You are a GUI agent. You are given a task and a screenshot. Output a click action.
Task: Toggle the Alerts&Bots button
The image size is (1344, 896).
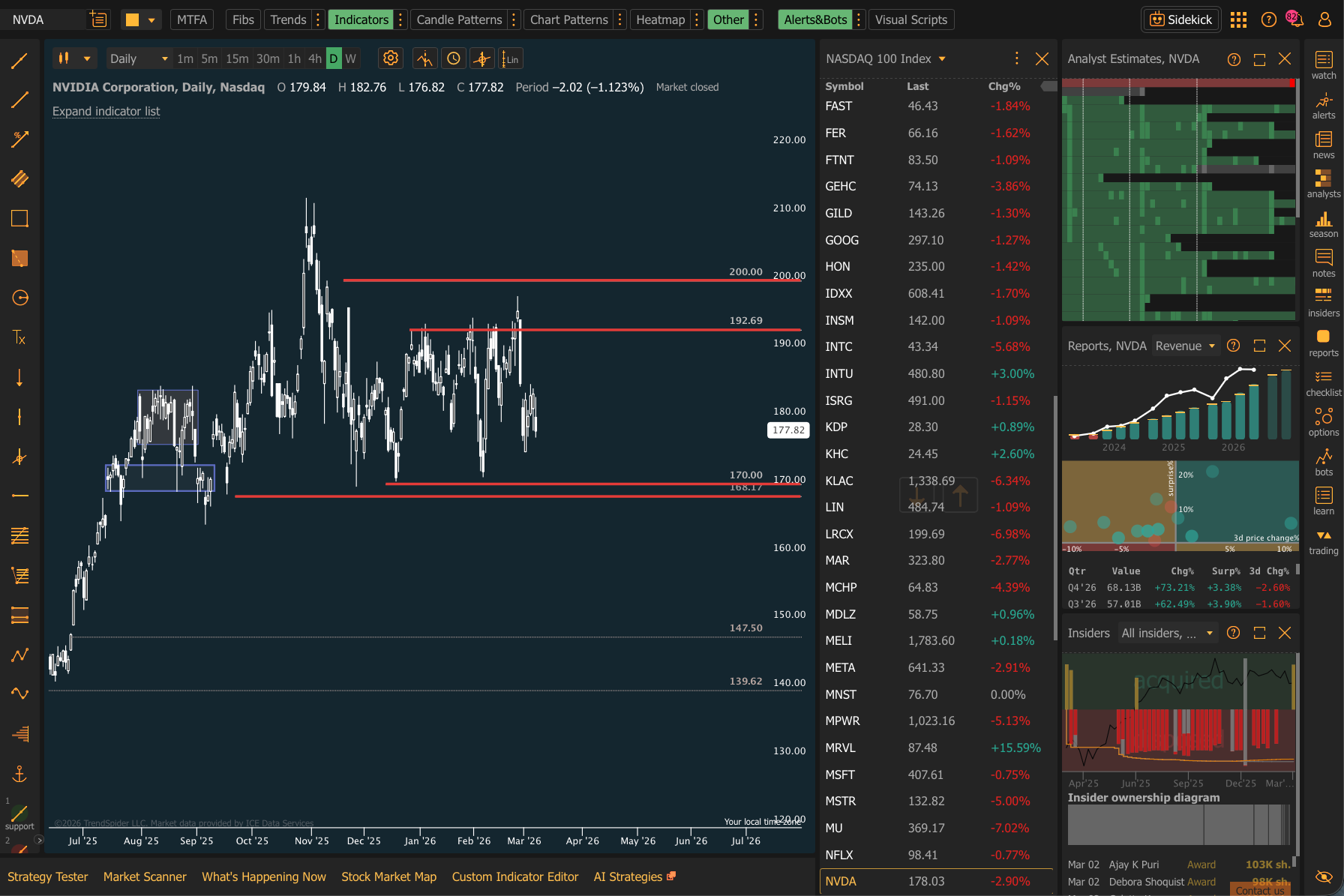[x=815, y=19]
